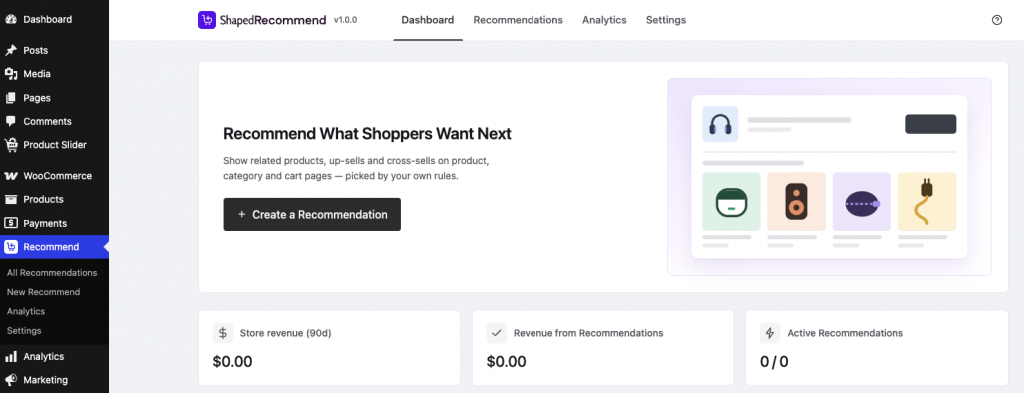Image resolution: width=1024 pixels, height=393 pixels.
Task: Open the Dashboard tab in ShapedRecommend header
Action: (x=428, y=20)
